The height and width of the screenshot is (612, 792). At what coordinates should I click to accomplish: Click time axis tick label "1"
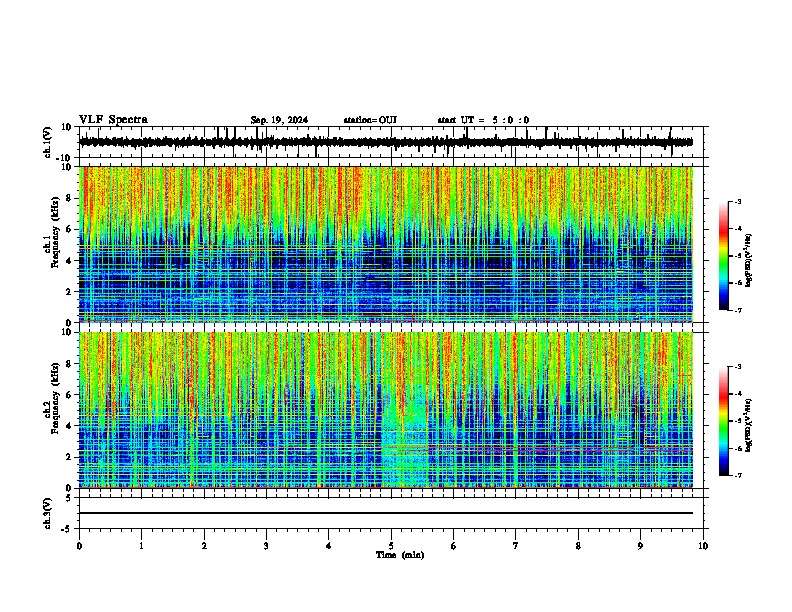click(x=141, y=546)
